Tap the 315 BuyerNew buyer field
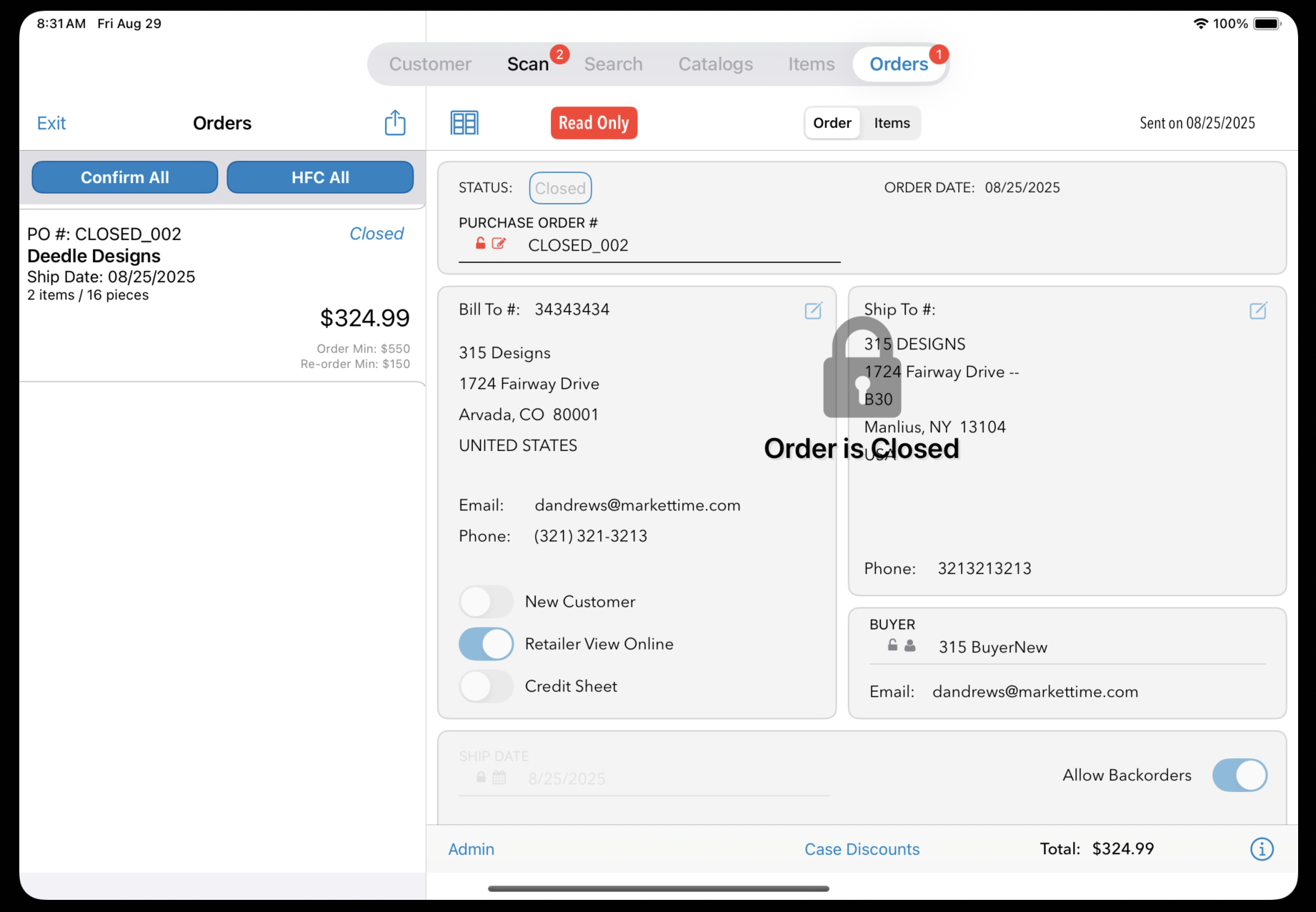 [1067, 647]
